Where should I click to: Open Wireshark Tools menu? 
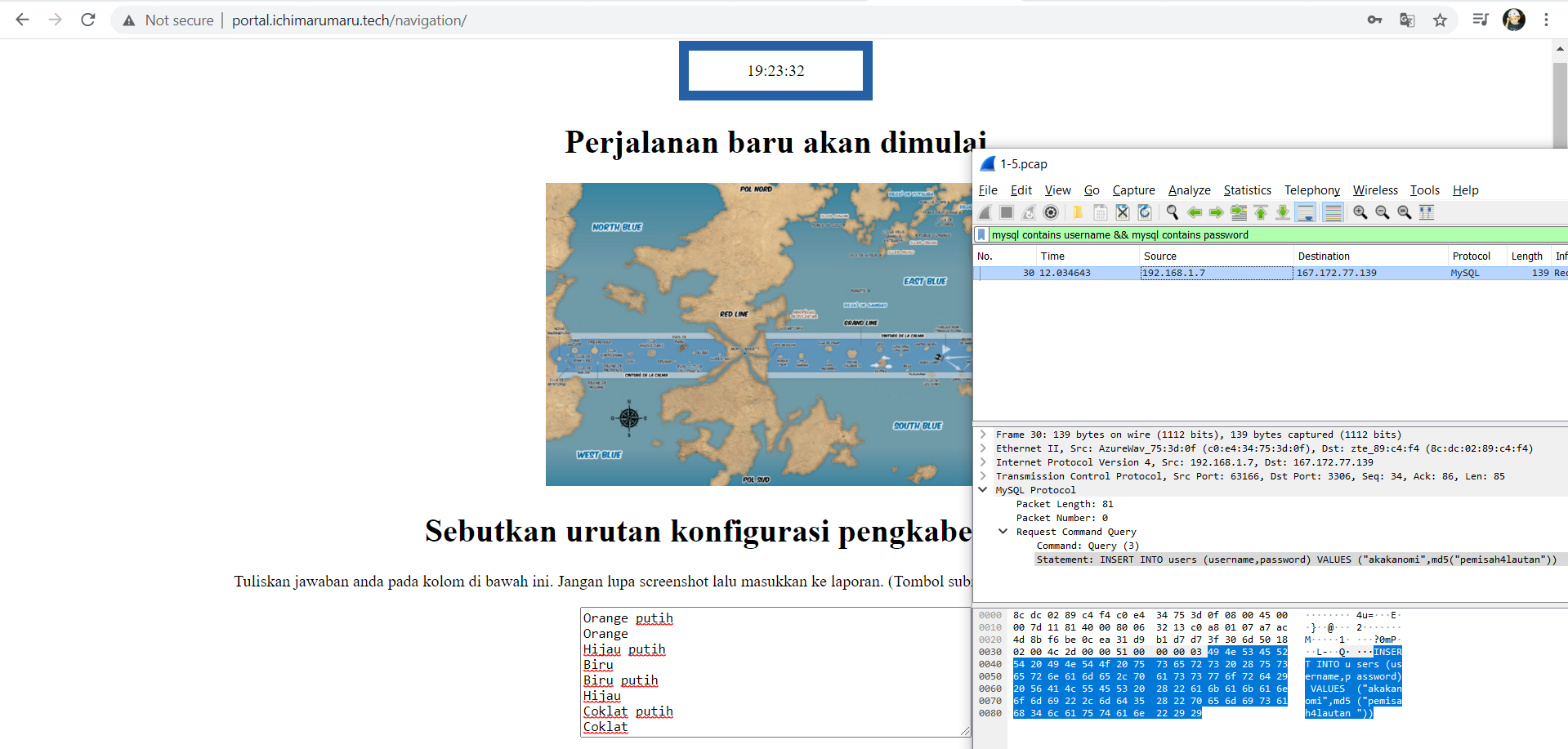click(x=1424, y=190)
